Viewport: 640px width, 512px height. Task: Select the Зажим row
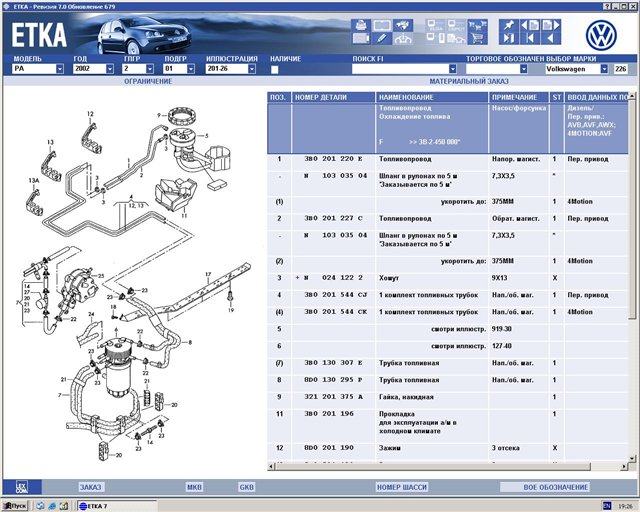coord(447,448)
